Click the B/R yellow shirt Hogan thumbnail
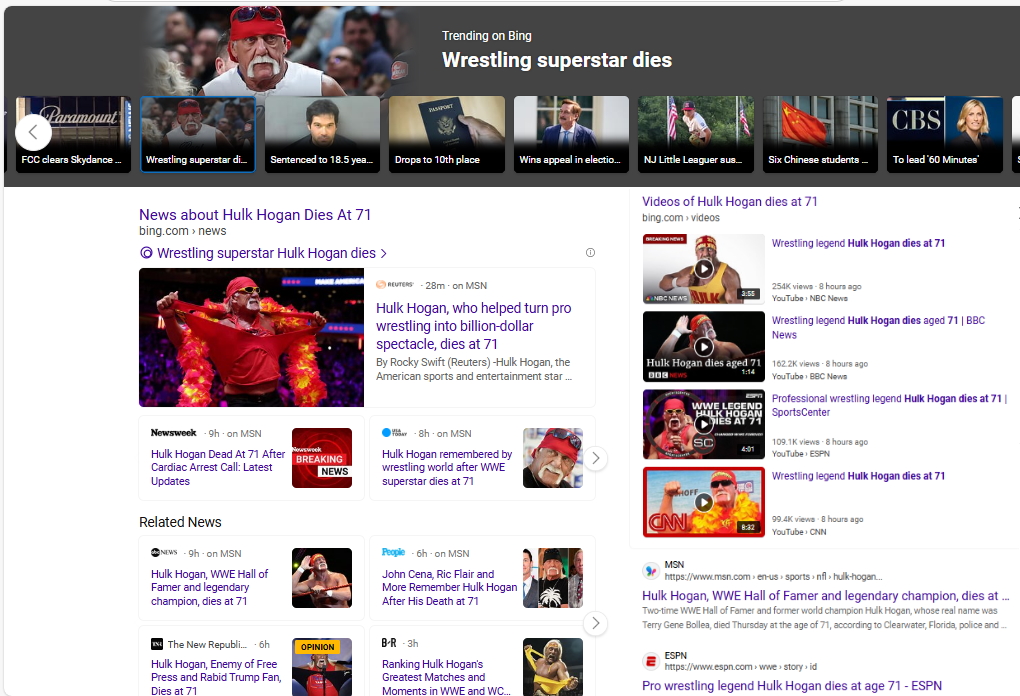Screen dimensions: 1020x696 click(553, 667)
